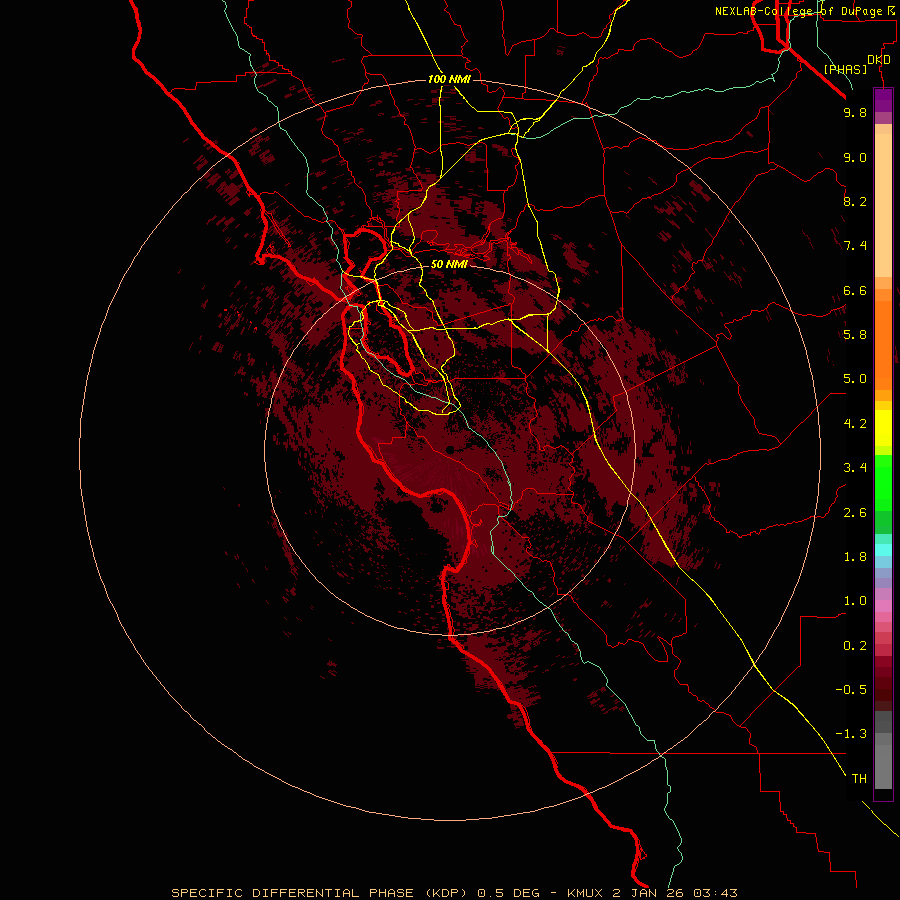The image size is (900, 900).
Task: Click the TH threshold legend label
Action: 859,779
